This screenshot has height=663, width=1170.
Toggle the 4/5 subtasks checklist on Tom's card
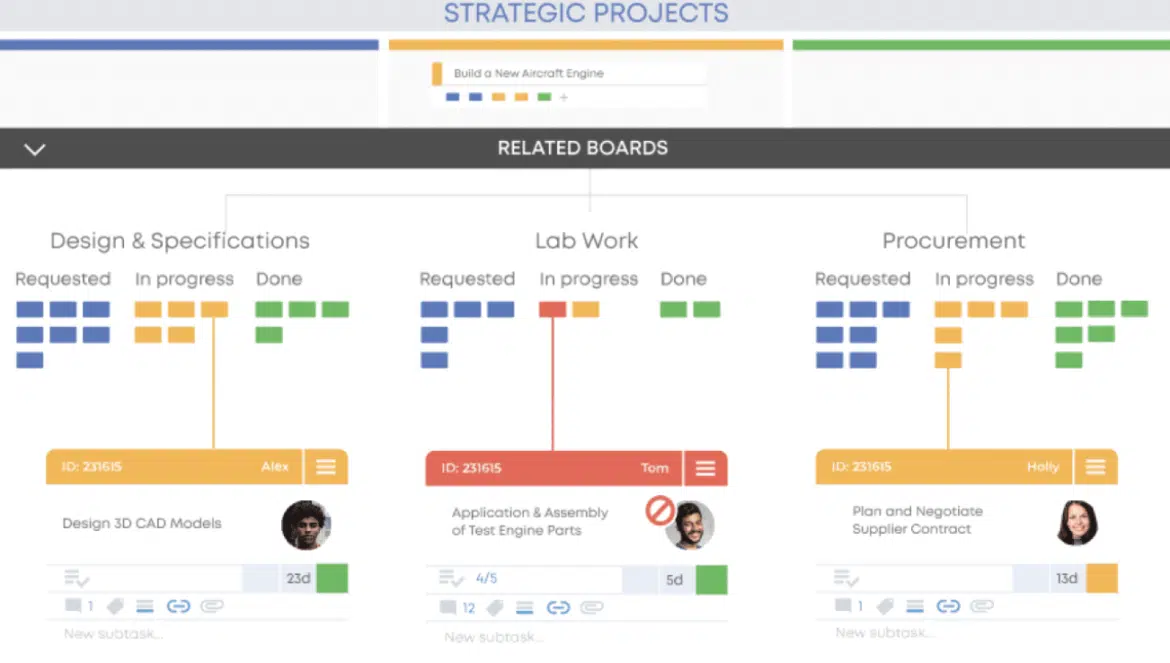click(452, 579)
